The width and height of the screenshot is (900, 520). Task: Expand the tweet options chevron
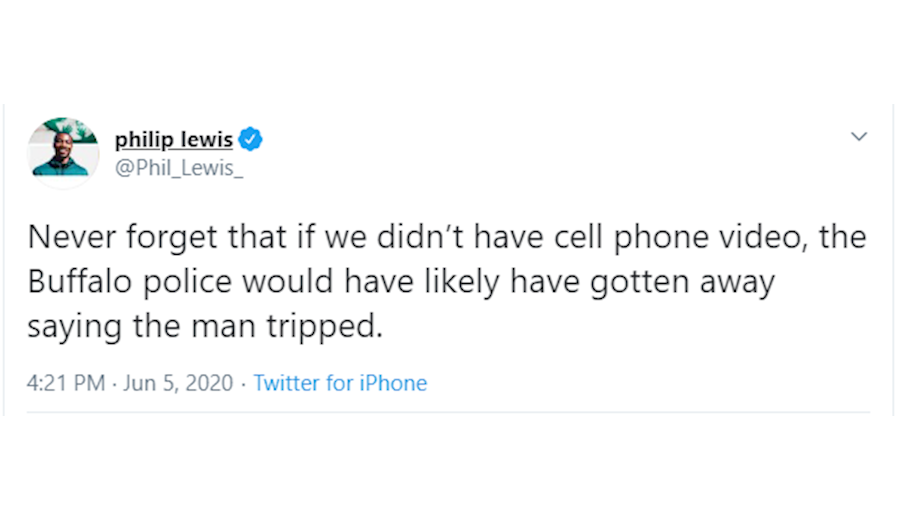point(858,136)
